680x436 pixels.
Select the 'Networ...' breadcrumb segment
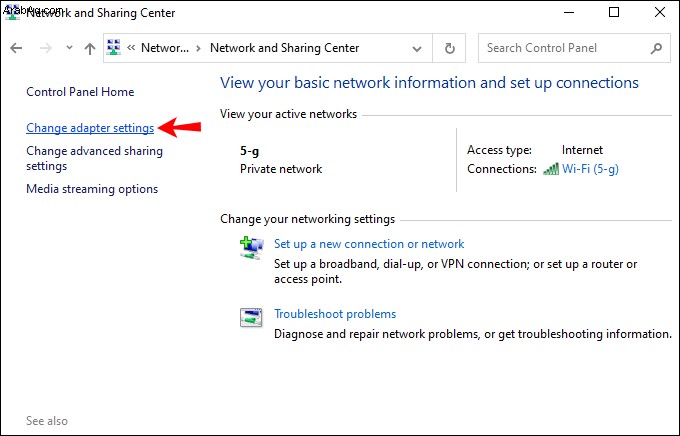(165, 48)
